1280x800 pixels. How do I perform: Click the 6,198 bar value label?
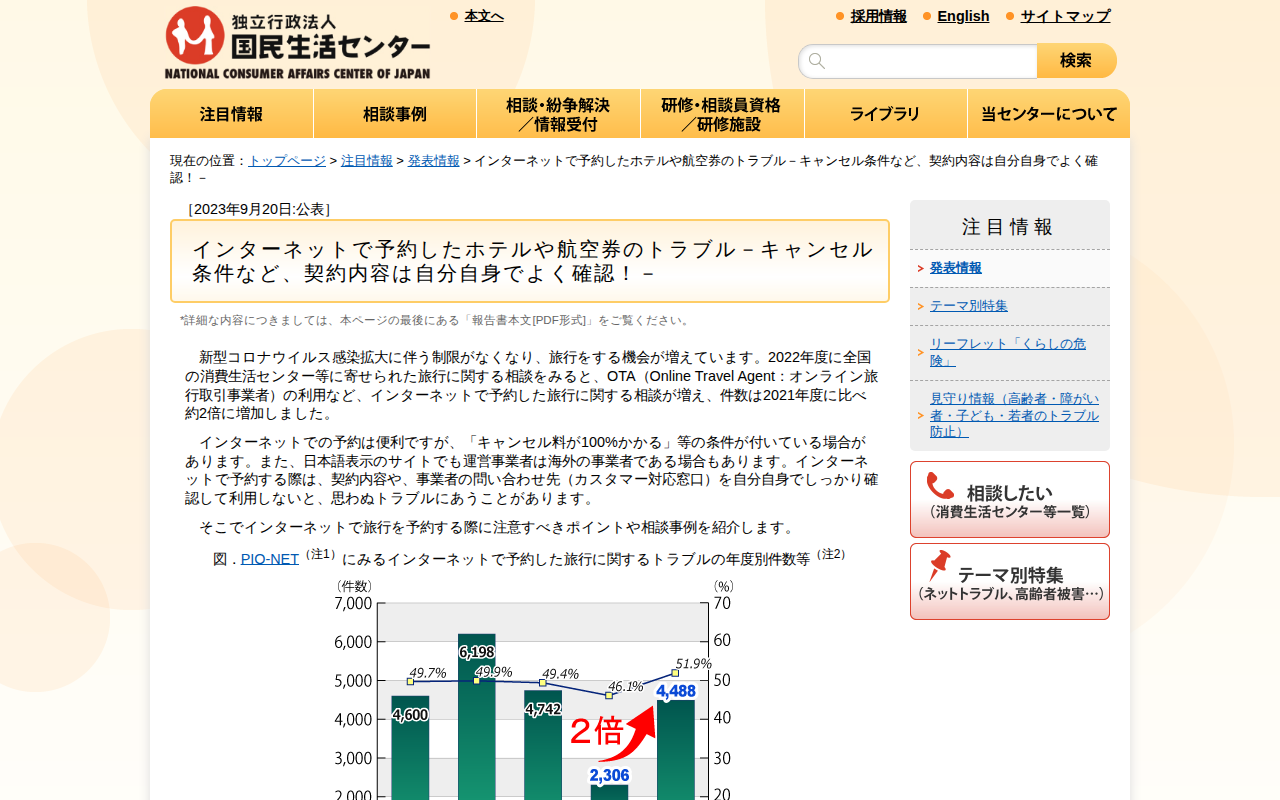477,652
